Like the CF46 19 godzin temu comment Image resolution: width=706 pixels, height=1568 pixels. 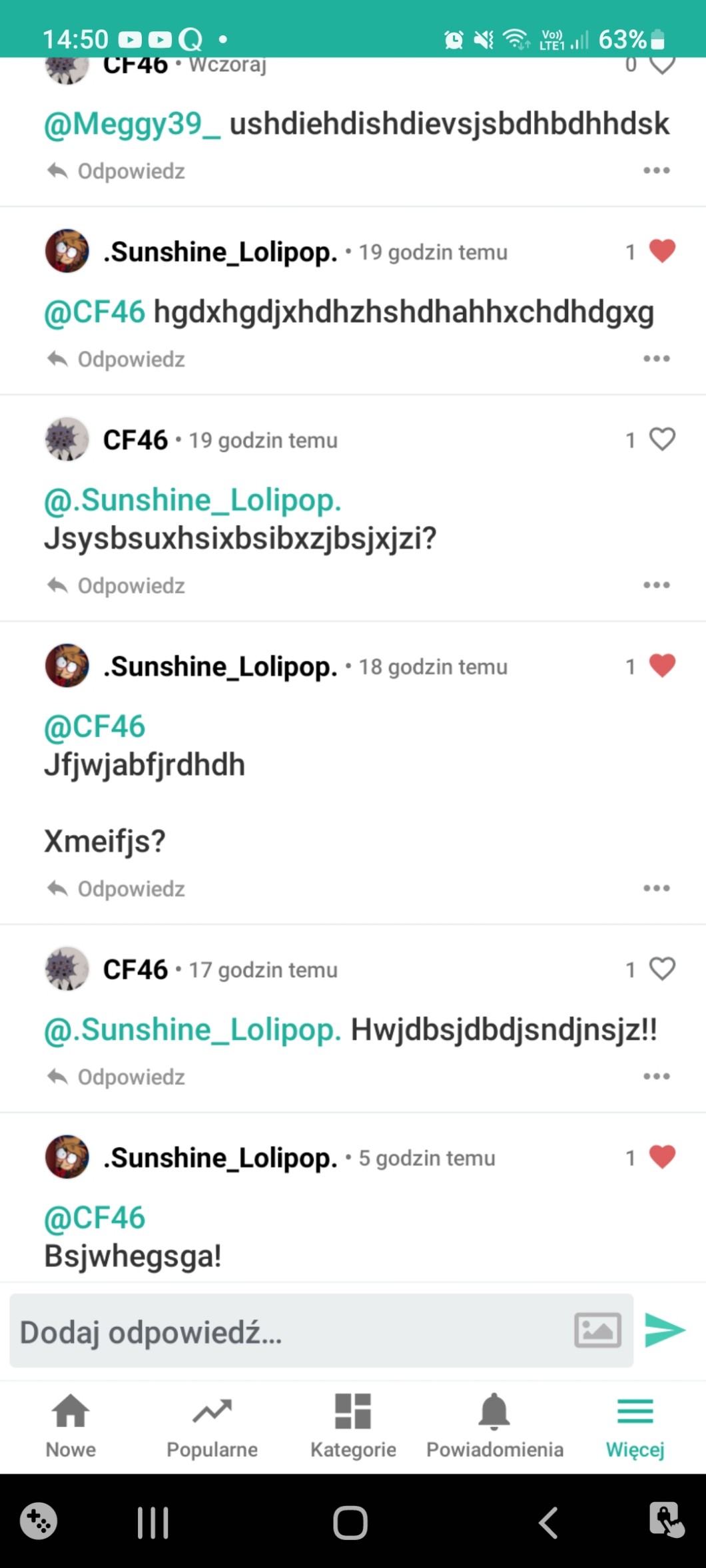click(662, 439)
